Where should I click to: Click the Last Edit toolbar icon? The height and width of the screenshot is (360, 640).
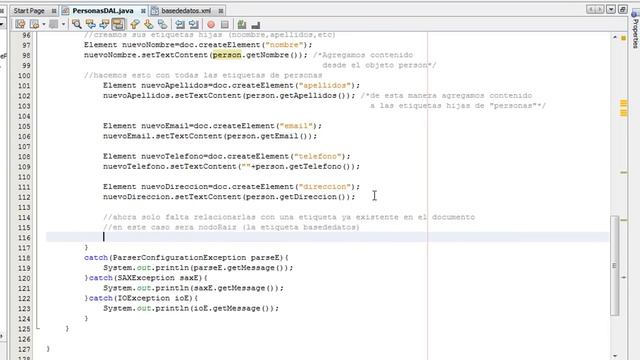[20, 24]
